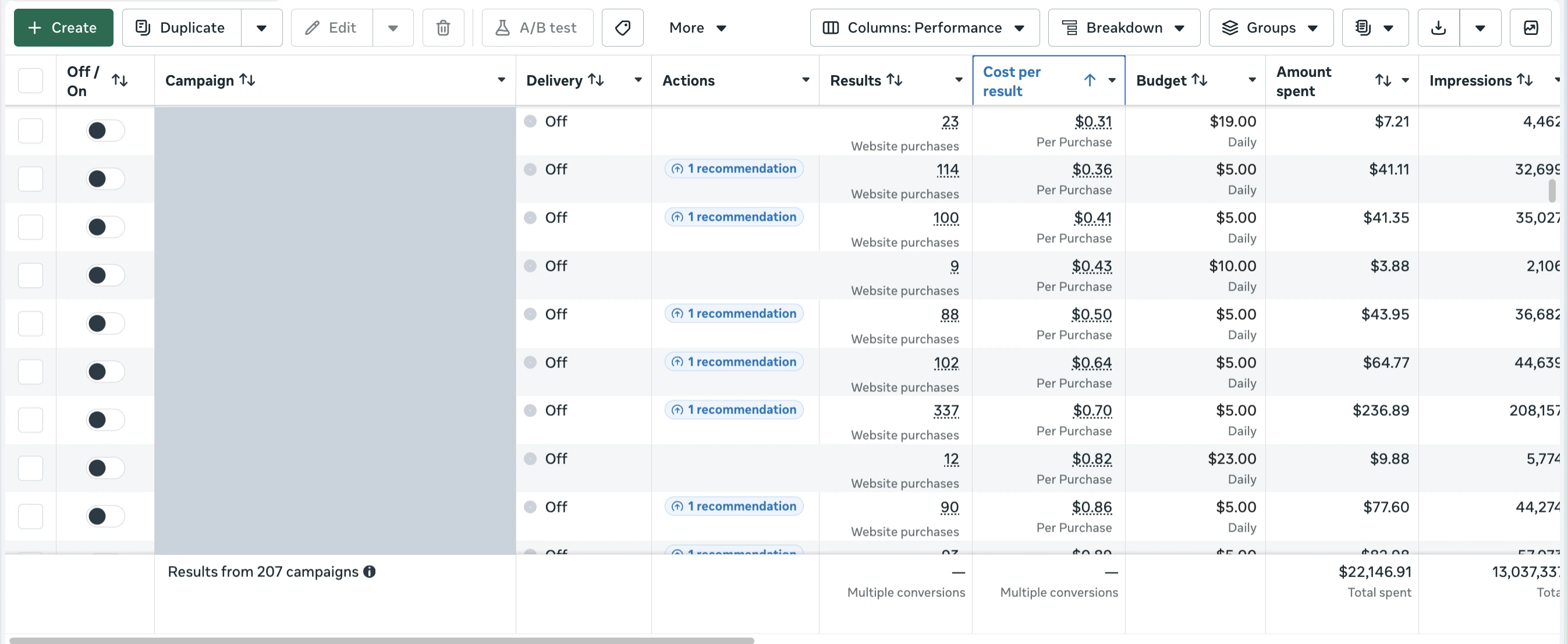Click info icon next to Results from 207 campaigns
This screenshot has height=644, width=1568.
click(370, 572)
